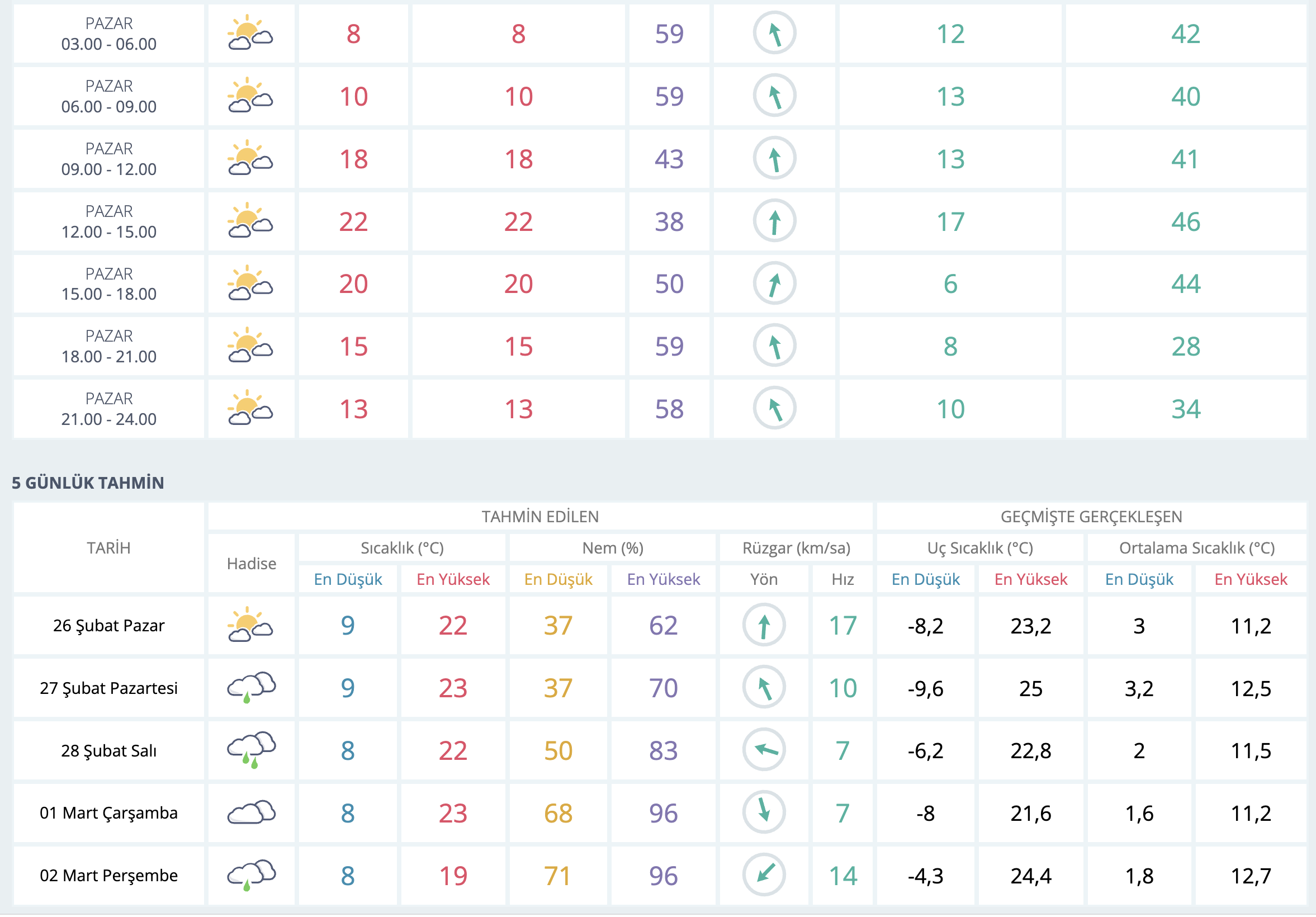The width and height of the screenshot is (1316, 917).
Task: Click the rain cloud icon for 27 Şubat Pazartesi
Action: [252, 687]
